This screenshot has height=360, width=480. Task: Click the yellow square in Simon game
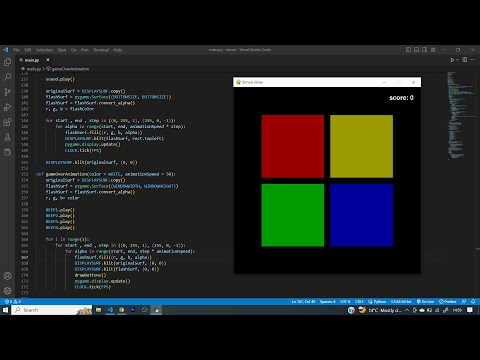click(x=361, y=146)
